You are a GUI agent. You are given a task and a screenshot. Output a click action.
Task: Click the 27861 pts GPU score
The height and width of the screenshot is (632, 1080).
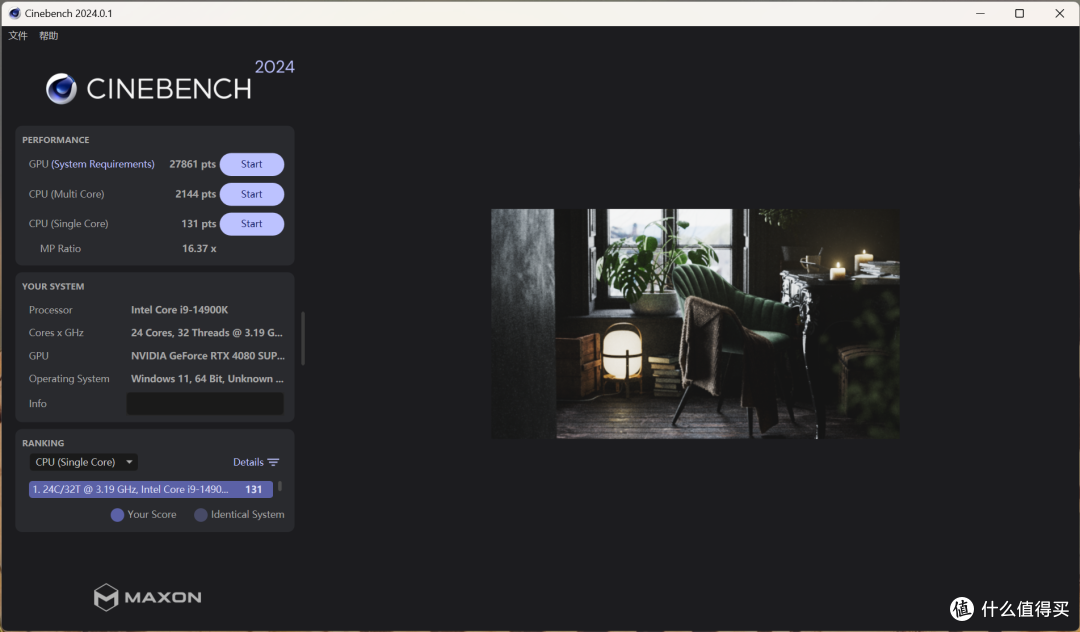tap(192, 164)
